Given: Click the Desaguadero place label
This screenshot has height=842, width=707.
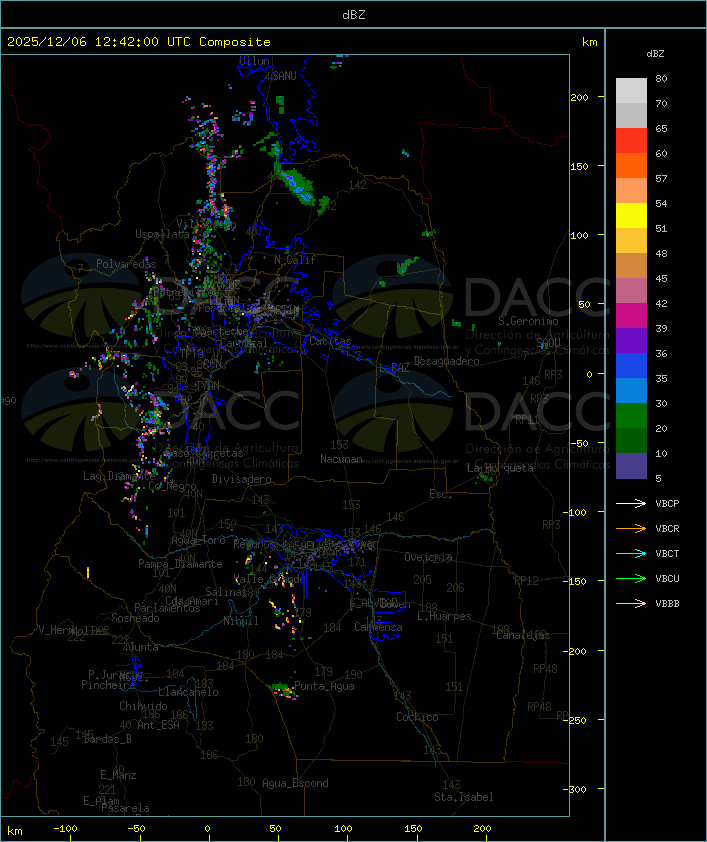Looking at the screenshot, I should pyautogui.click(x=446, y=361).
